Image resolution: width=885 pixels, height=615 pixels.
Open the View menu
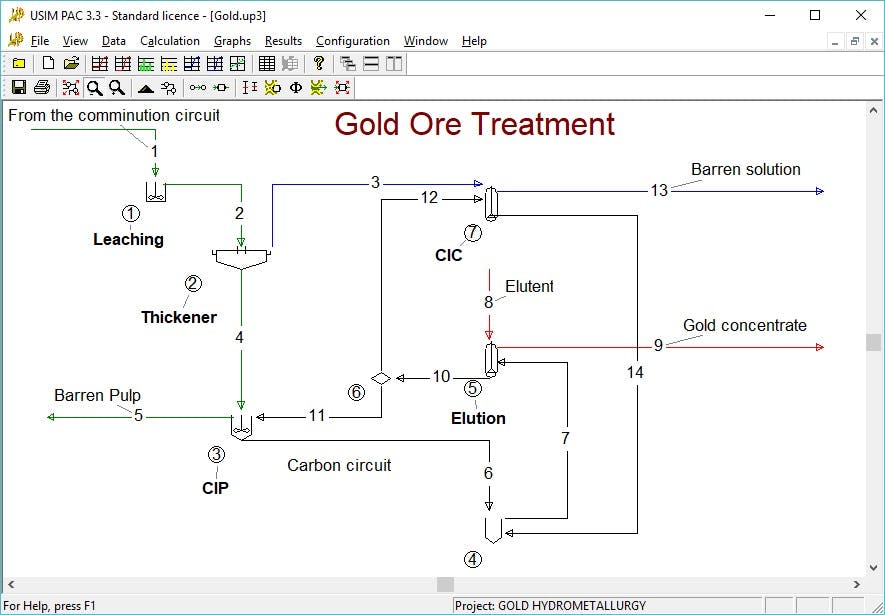coord(75,41)
